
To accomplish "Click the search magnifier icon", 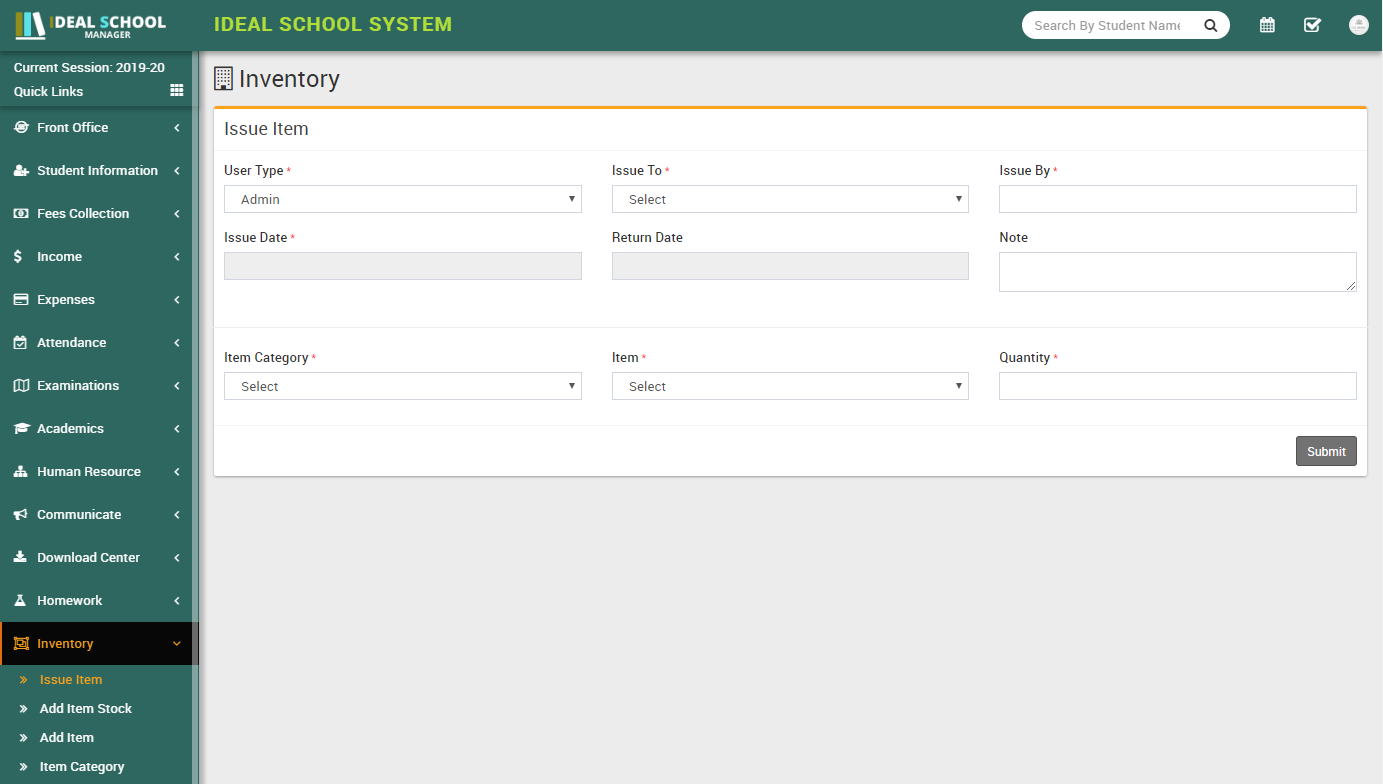I will 1210,26.
